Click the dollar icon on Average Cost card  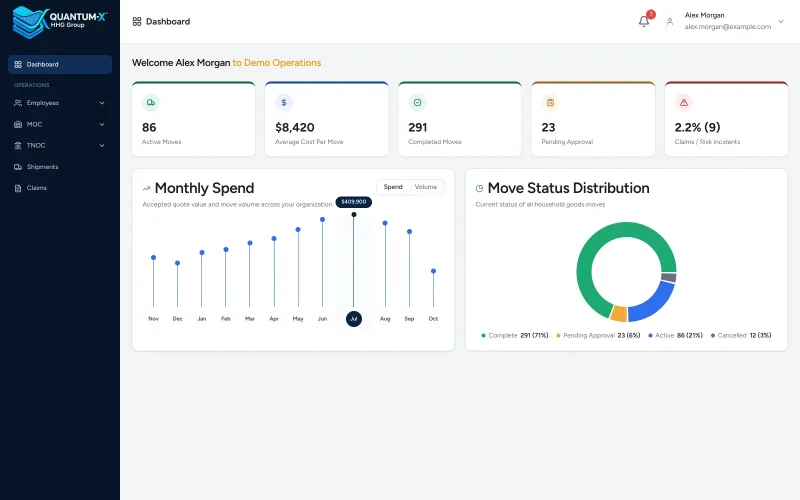point(284,103)
